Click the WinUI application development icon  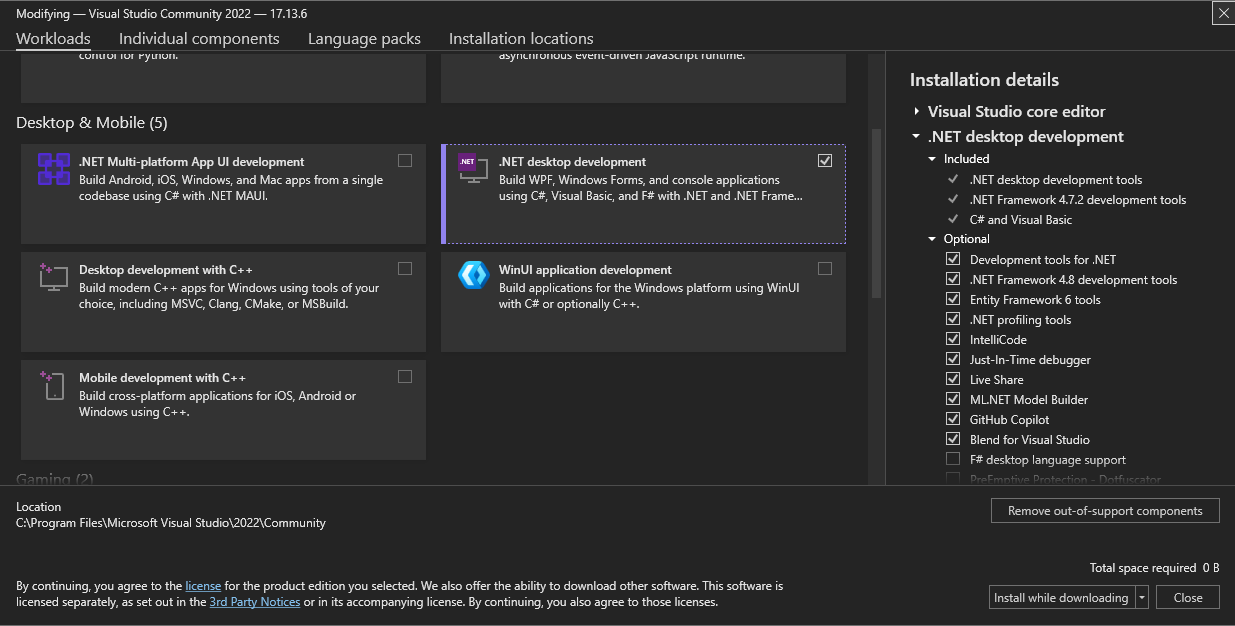point(473,275)
